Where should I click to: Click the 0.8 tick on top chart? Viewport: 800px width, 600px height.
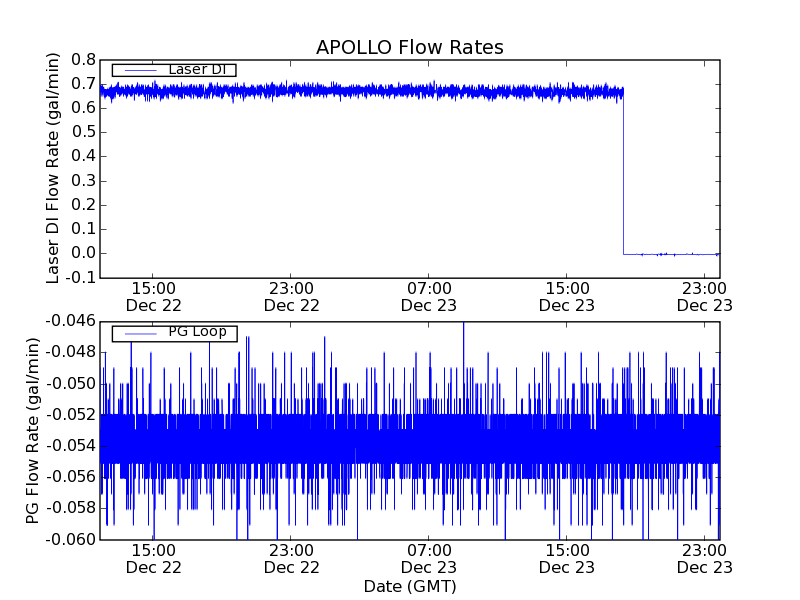(x=84, y=60)
